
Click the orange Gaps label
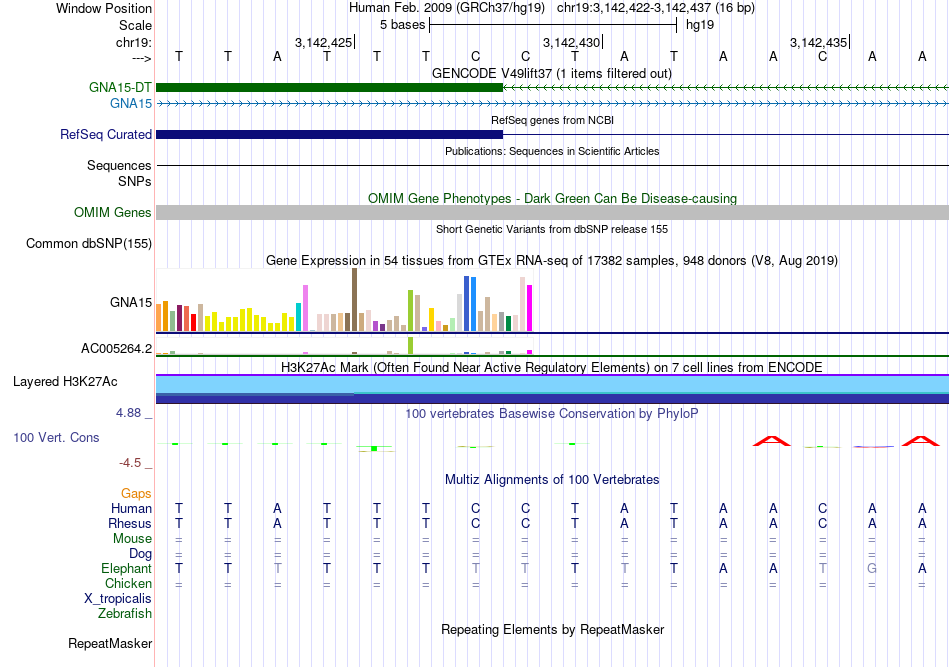tap(136, 494)
